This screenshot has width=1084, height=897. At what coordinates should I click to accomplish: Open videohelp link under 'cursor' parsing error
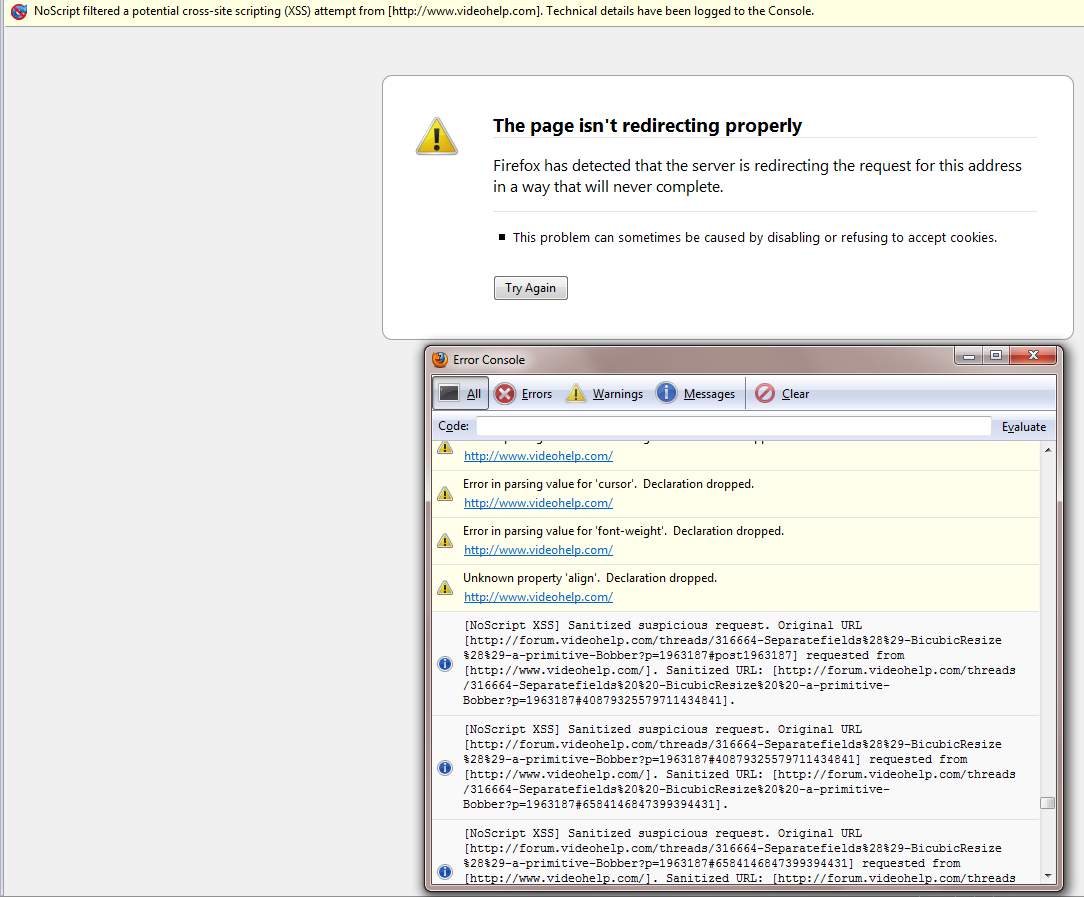tap(538, 503)
